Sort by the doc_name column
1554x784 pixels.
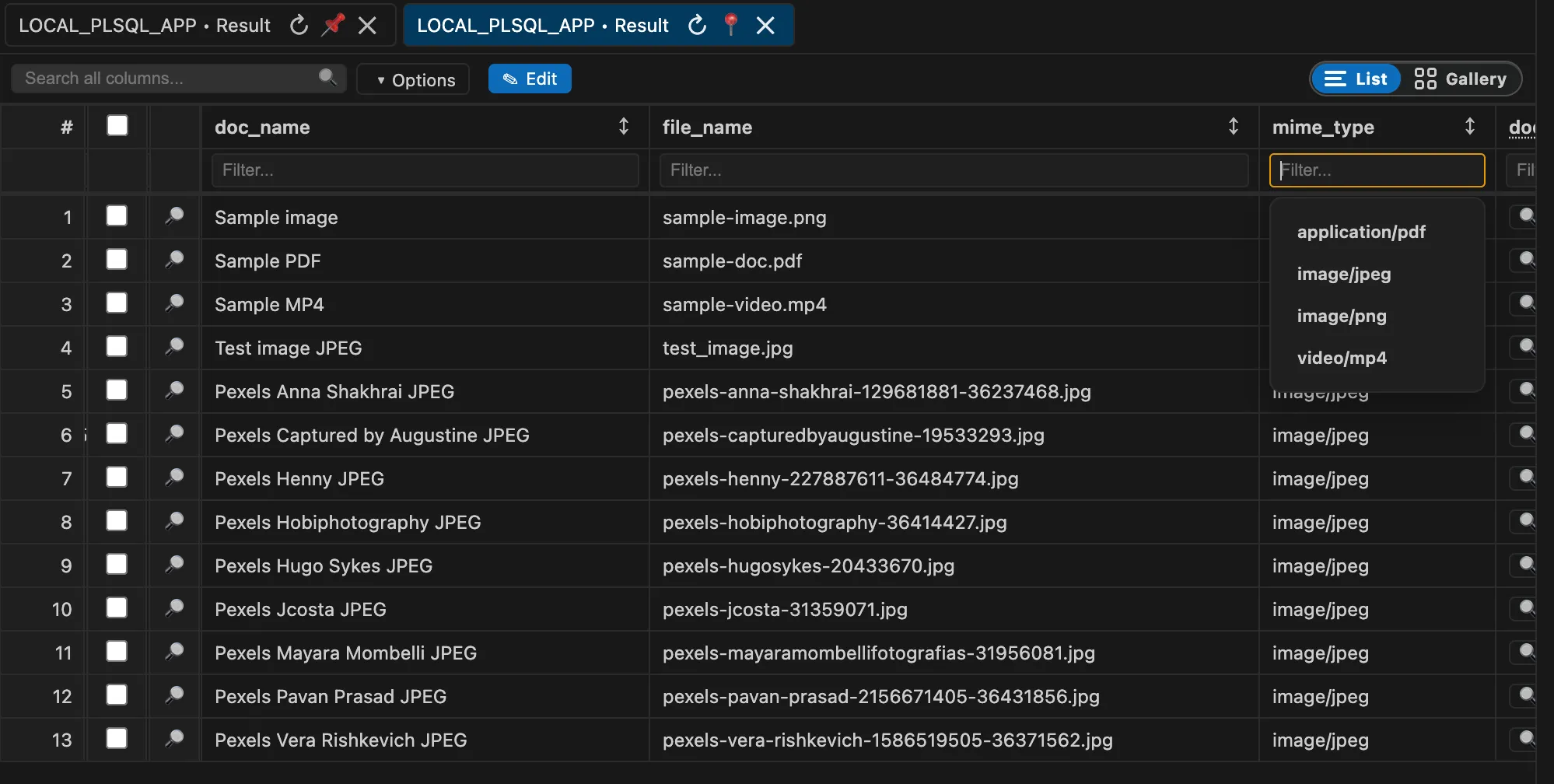[624, 126]
